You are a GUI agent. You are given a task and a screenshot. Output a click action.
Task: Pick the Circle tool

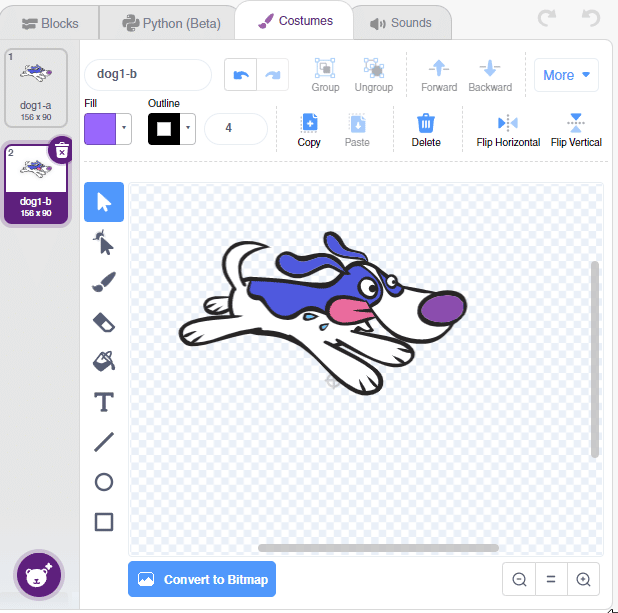[x=104, y=482]
